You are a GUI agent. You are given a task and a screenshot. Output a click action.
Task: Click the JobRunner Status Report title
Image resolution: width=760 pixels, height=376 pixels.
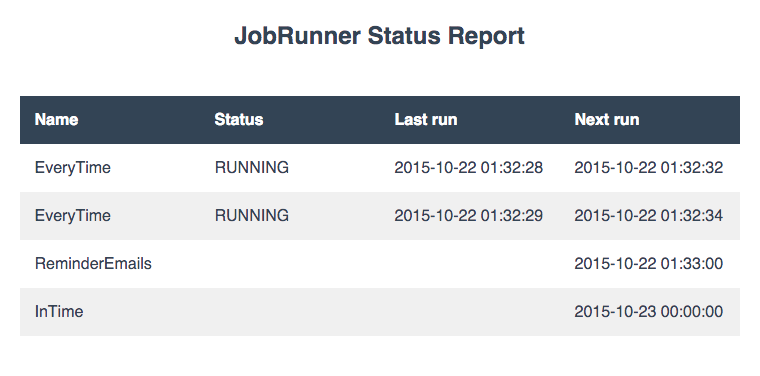pyautogui.click(x=380, y=36)
